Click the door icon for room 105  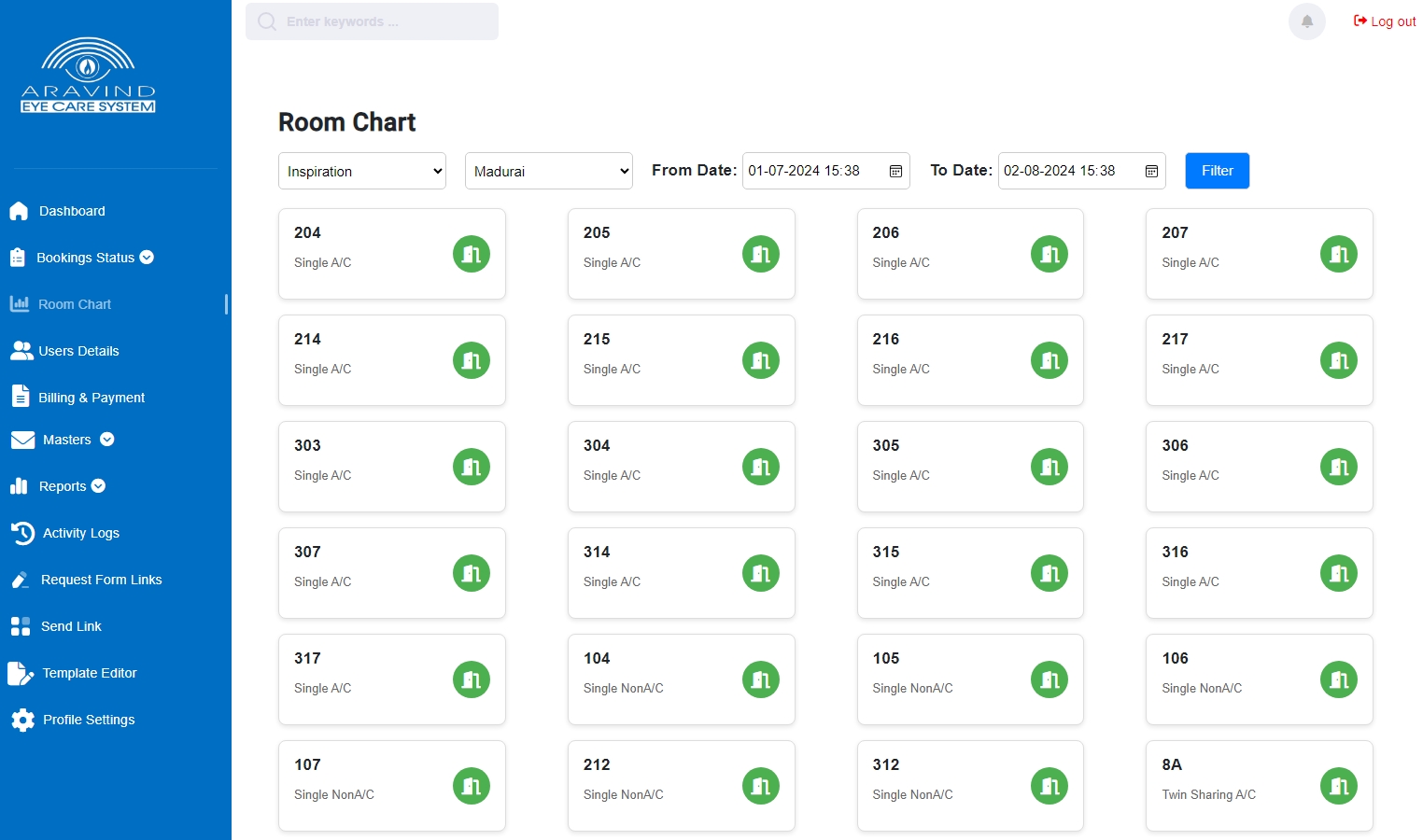tap(1049, 679)
